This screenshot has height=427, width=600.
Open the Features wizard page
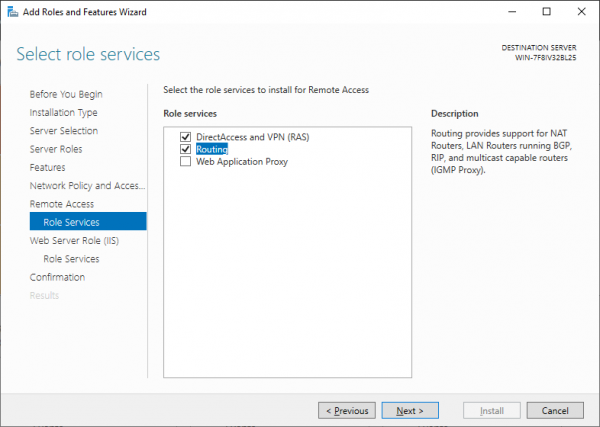click(x=48, y=167)
